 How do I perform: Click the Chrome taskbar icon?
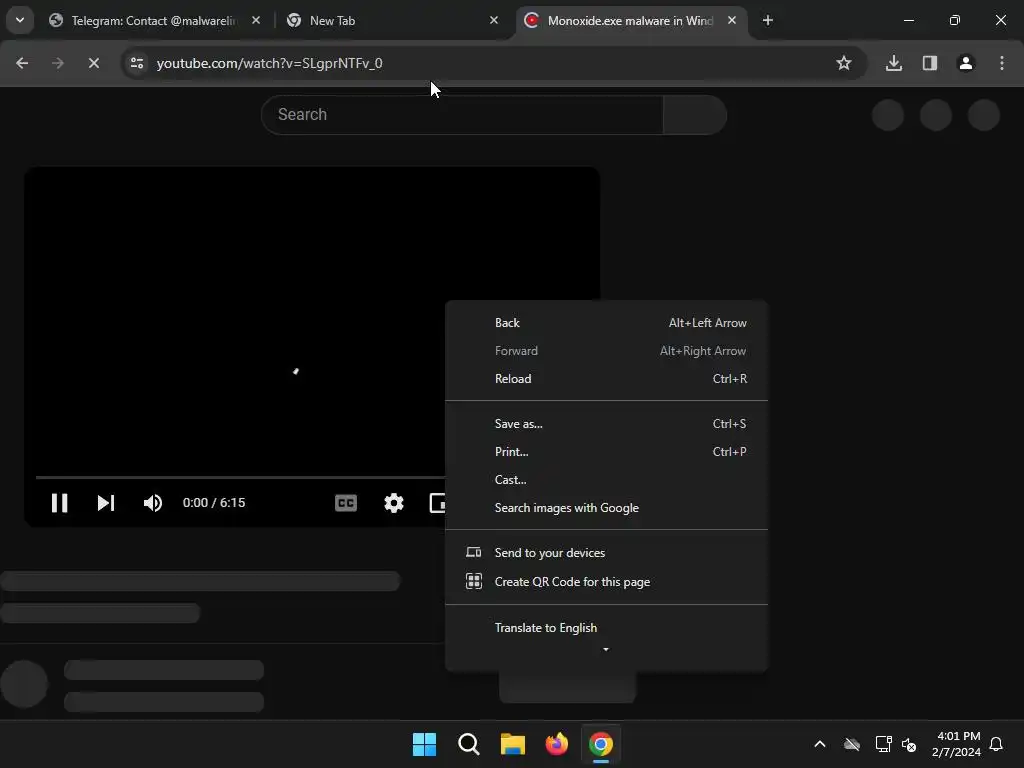coord(601,744)
